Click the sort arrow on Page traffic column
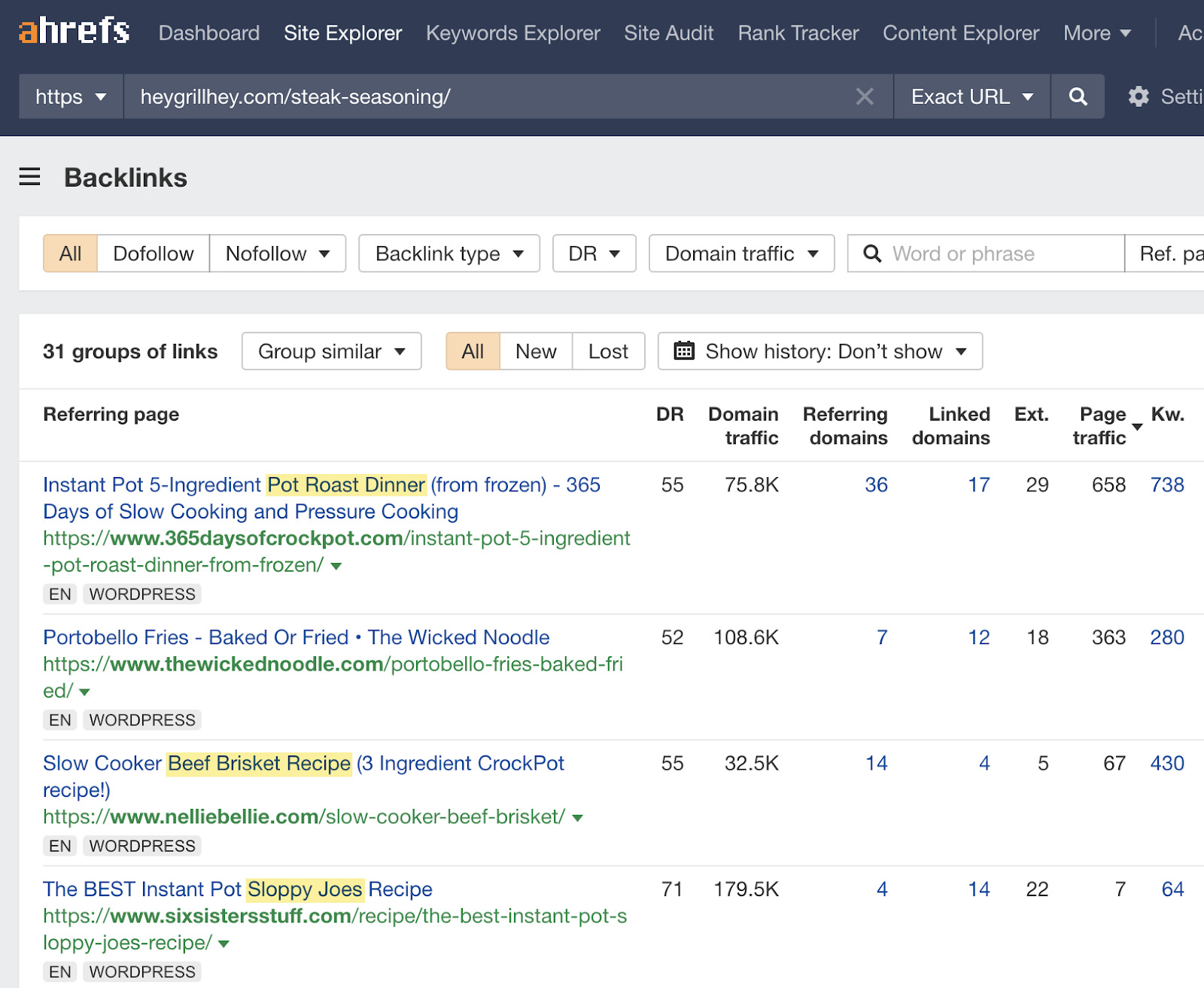 click(1136, 428)
